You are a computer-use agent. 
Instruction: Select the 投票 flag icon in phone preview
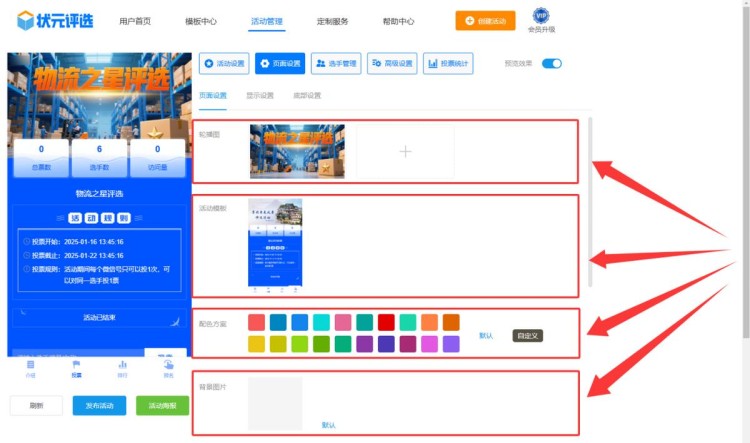point(76,366)
